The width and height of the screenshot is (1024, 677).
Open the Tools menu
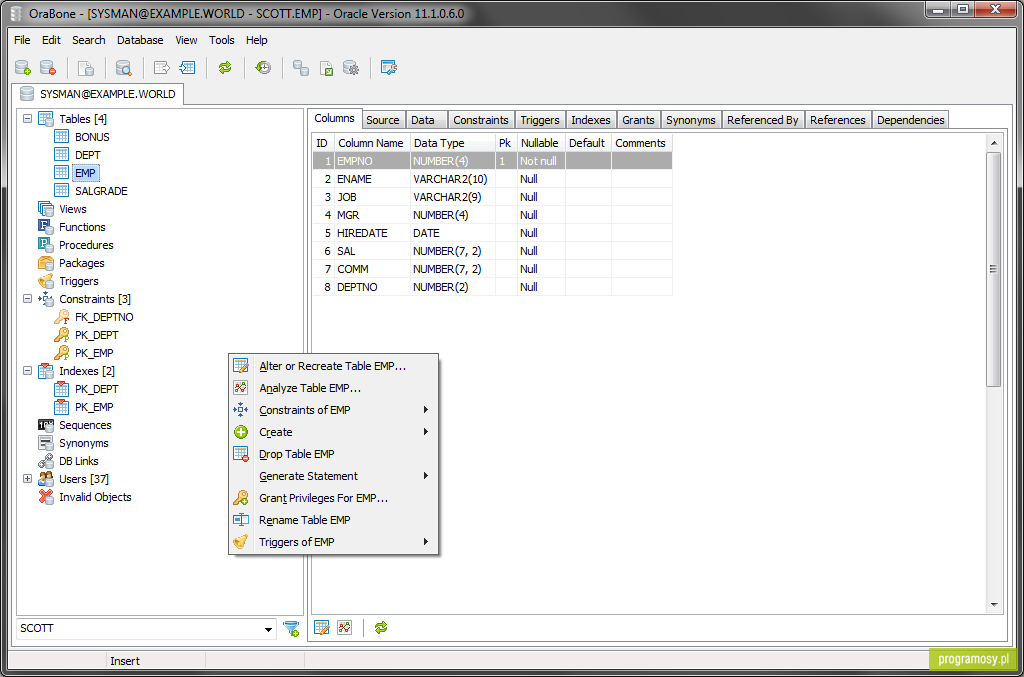pyautogui.click(x=221, y=40)
